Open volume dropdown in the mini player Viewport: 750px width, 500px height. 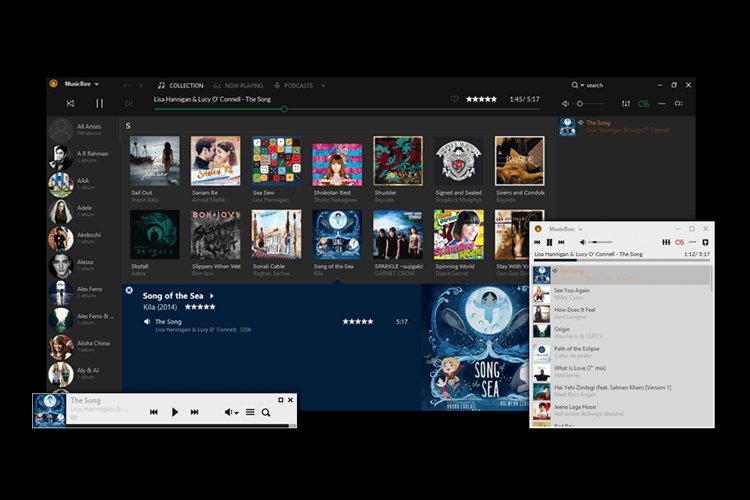231,412
